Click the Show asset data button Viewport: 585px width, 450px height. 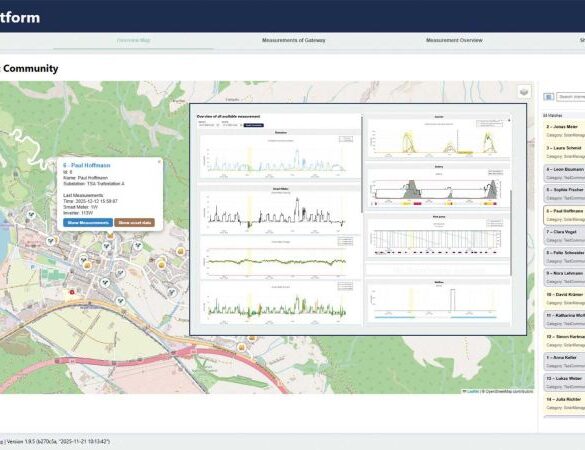coord(134,222)
